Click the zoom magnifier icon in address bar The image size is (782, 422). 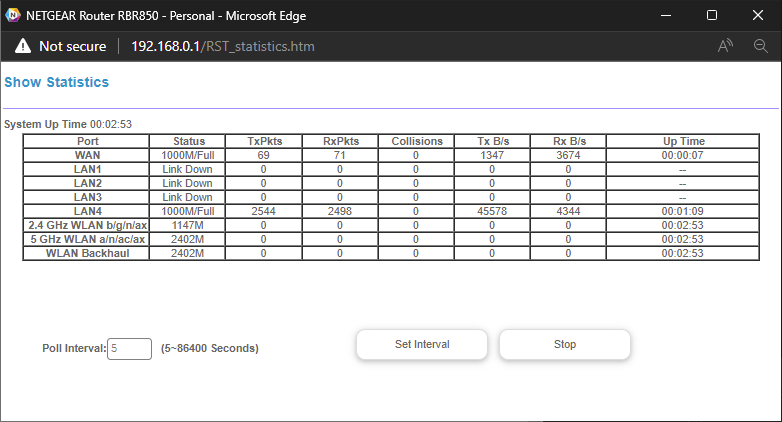[x=760, y=47]
